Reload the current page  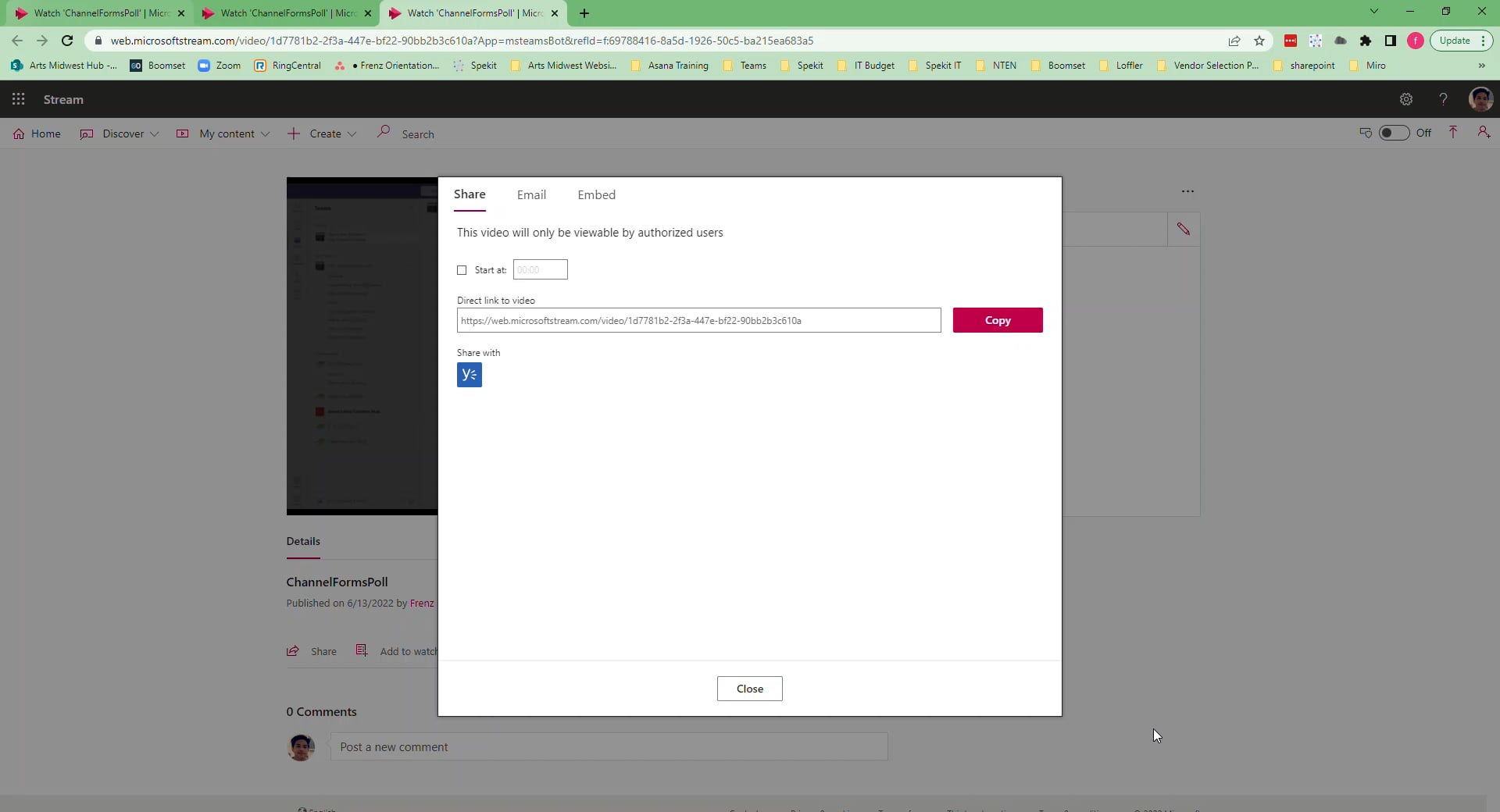pyautogui.click(x=67, y=41)
